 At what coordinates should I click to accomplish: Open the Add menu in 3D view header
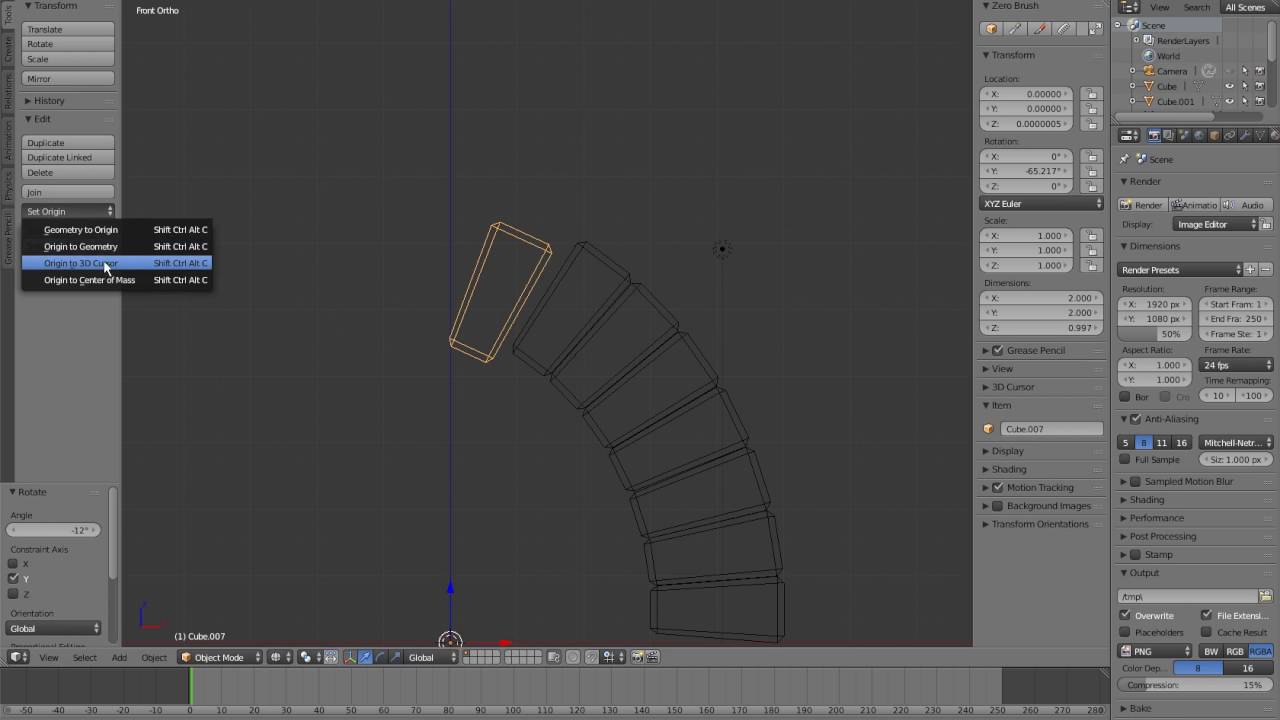(119, 657)
